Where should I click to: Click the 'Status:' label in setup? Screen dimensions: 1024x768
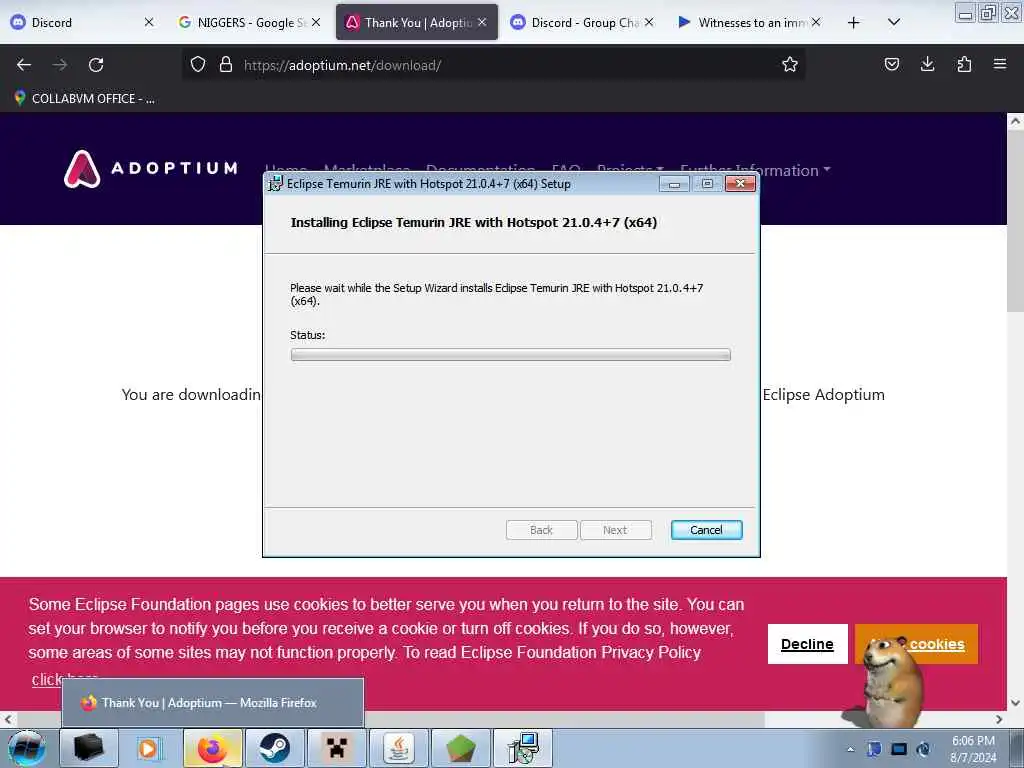pyautogui.click(x=308, y=335)
